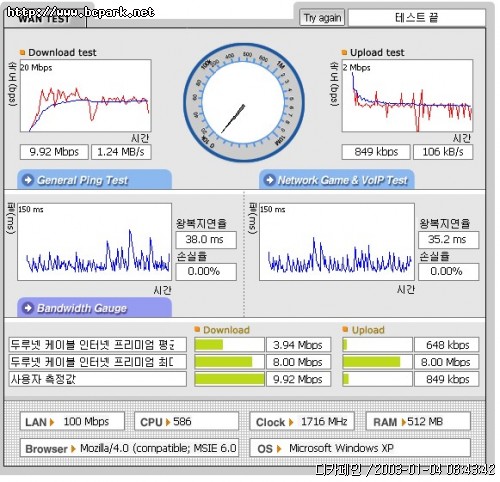Open the WAN TEST tab
This screenshot has width=500, height=482.
pos(45,19)
